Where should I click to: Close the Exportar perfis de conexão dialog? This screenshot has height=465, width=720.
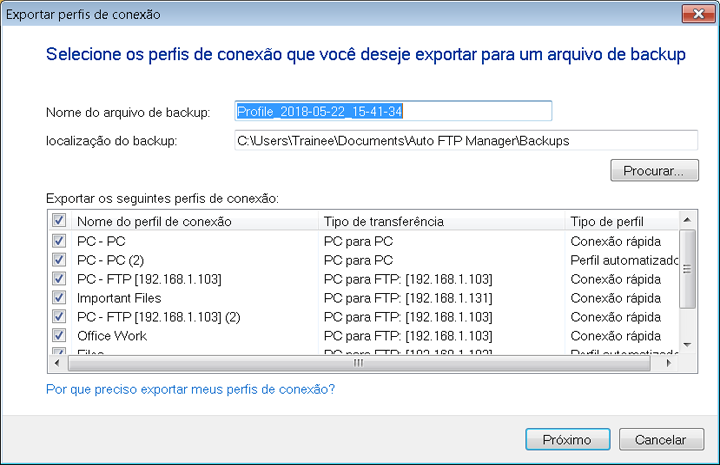(x=689, y=14)
